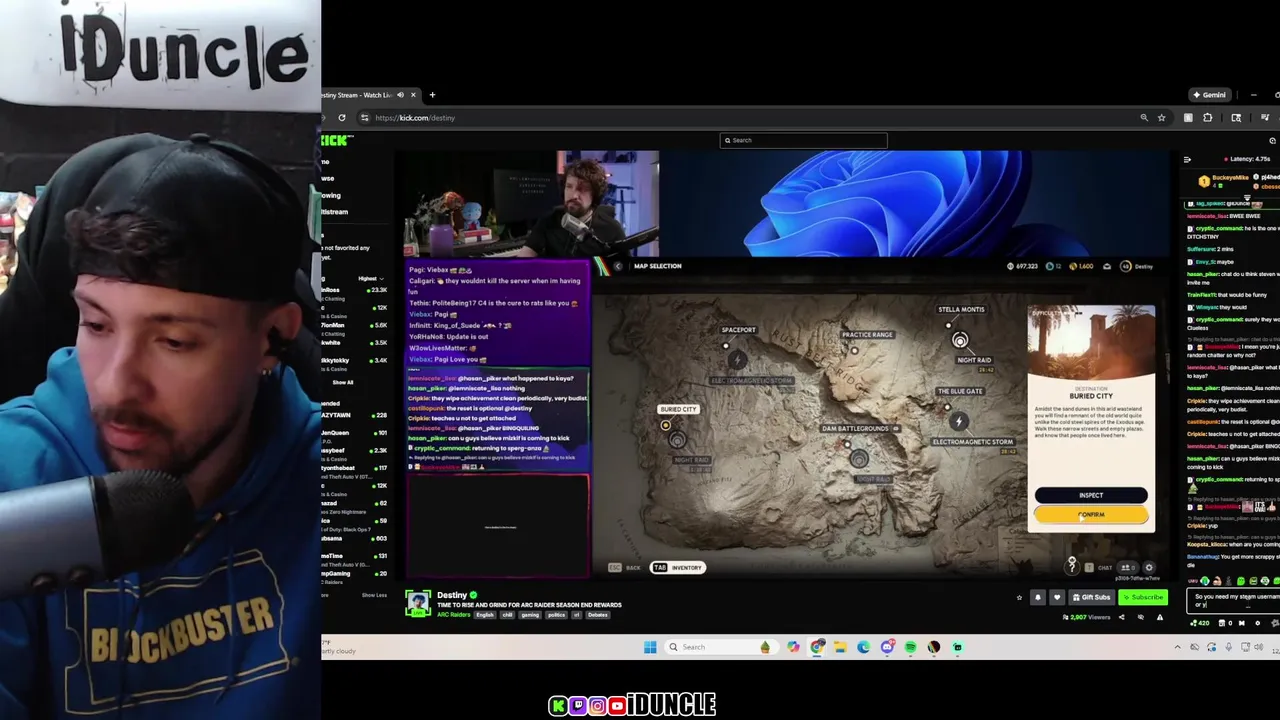Open the in-game squad members icon
This screenshot has height=720, width=1280.
1127,567
